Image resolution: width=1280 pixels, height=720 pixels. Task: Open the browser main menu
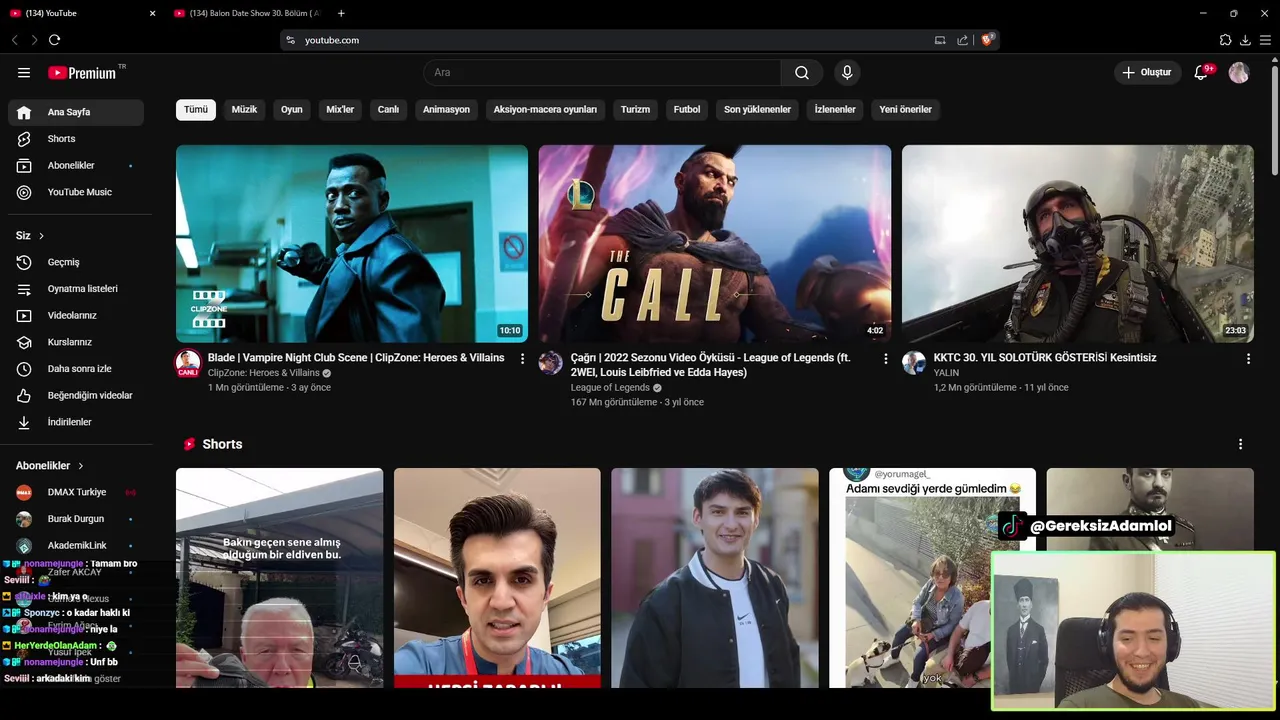point(1265,40)
